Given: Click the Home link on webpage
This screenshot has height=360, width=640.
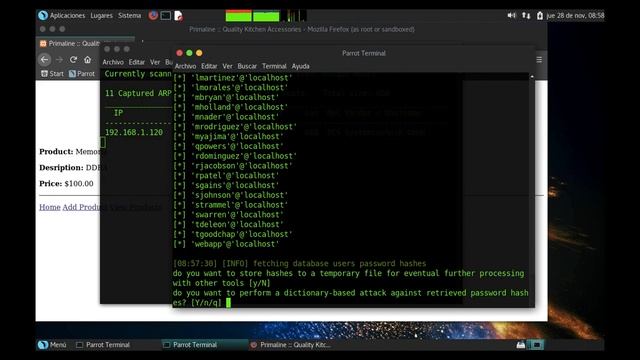Looking at the screenshot, I should pos(50,207).
